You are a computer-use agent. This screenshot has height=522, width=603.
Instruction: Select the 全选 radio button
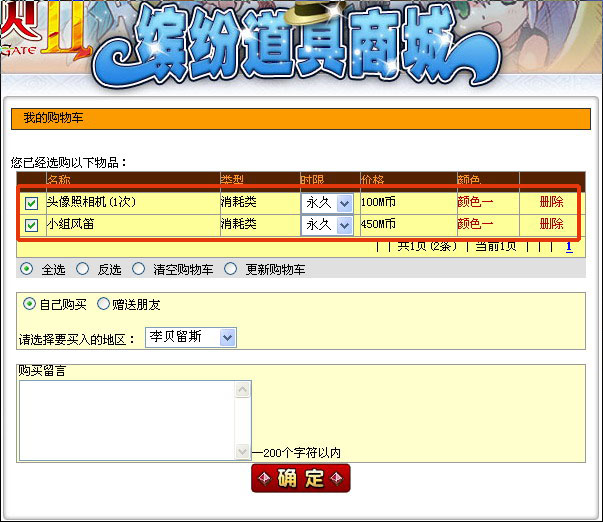pos(26,269)
